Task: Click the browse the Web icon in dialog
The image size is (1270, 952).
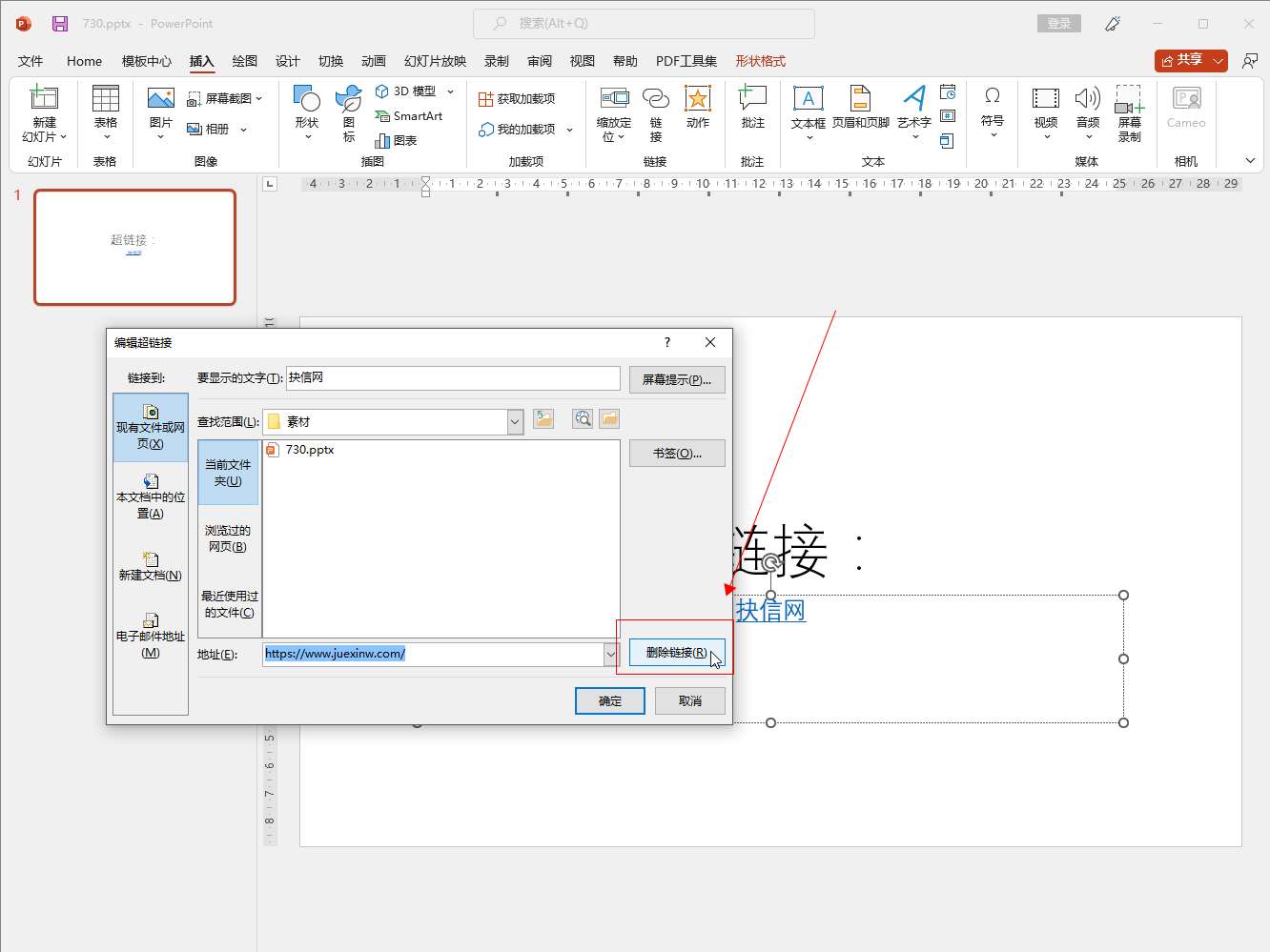Action: [x=583, y=418]
